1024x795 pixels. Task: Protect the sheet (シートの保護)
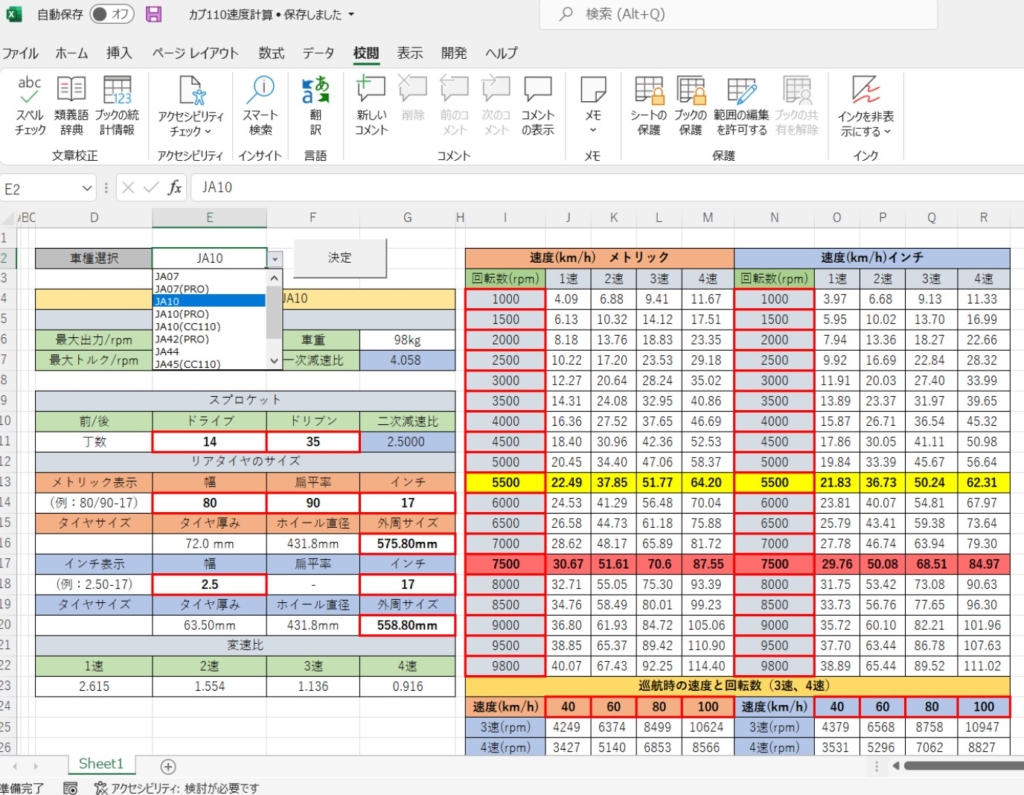[x=648, y=106]
